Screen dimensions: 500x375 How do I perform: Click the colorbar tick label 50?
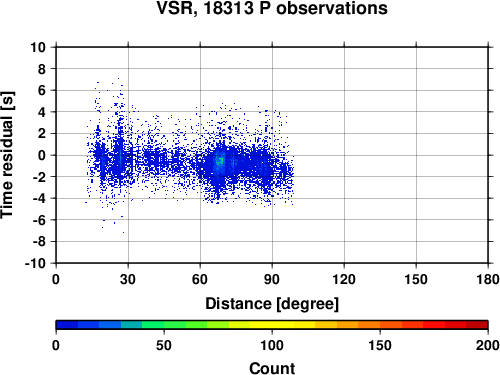pos(164,345)
